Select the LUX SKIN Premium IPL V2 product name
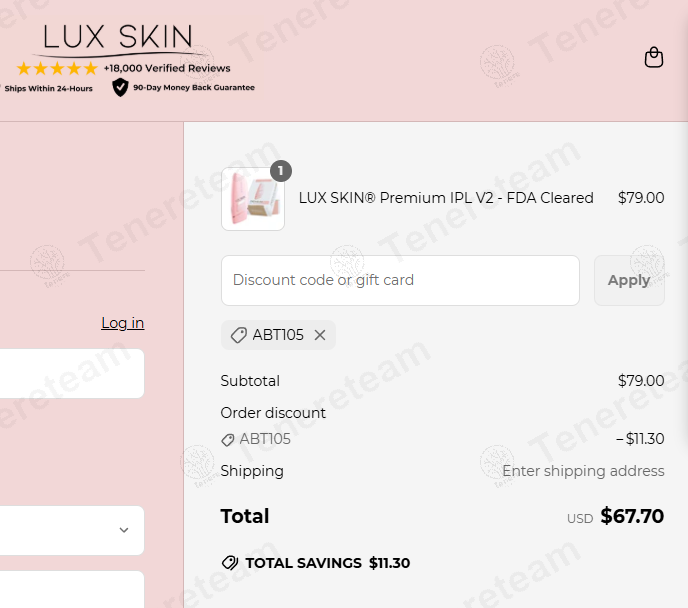688x608 pixels. (x=446, y=198)
